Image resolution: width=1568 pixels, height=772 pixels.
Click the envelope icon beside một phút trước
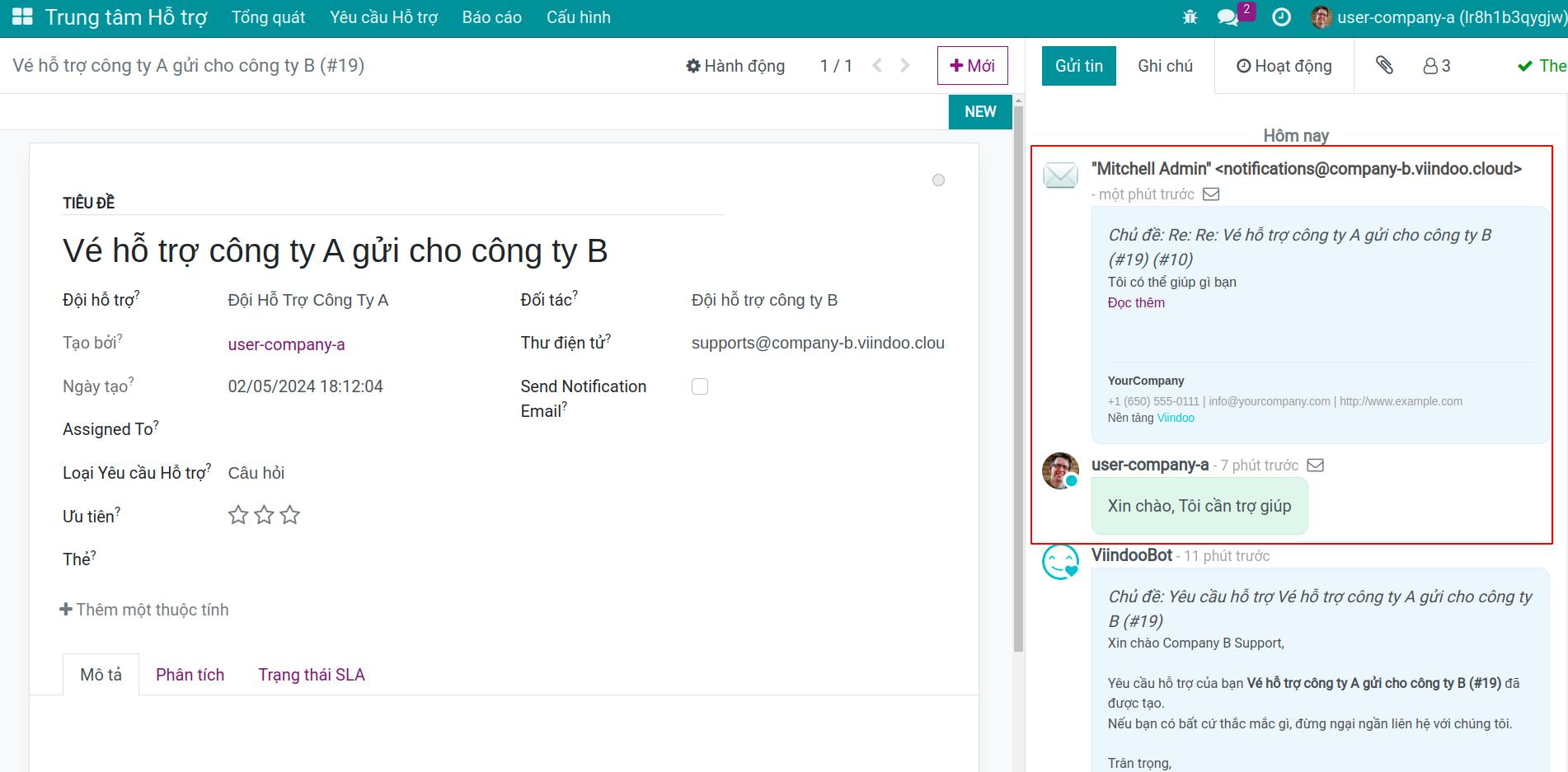[x=1211, y=194]
